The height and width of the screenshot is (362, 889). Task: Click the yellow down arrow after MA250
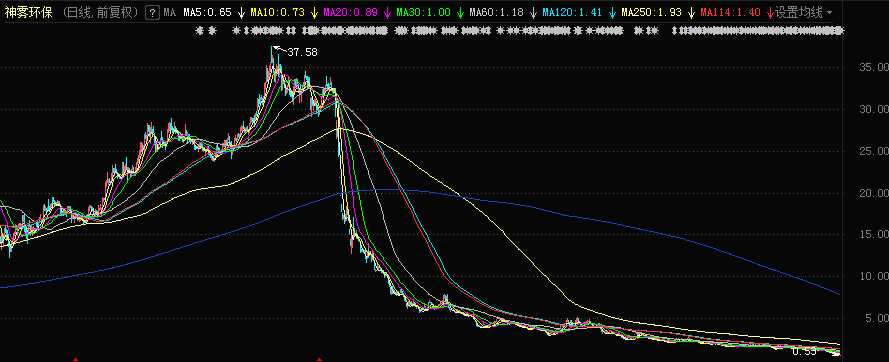(x=691, y=12)
